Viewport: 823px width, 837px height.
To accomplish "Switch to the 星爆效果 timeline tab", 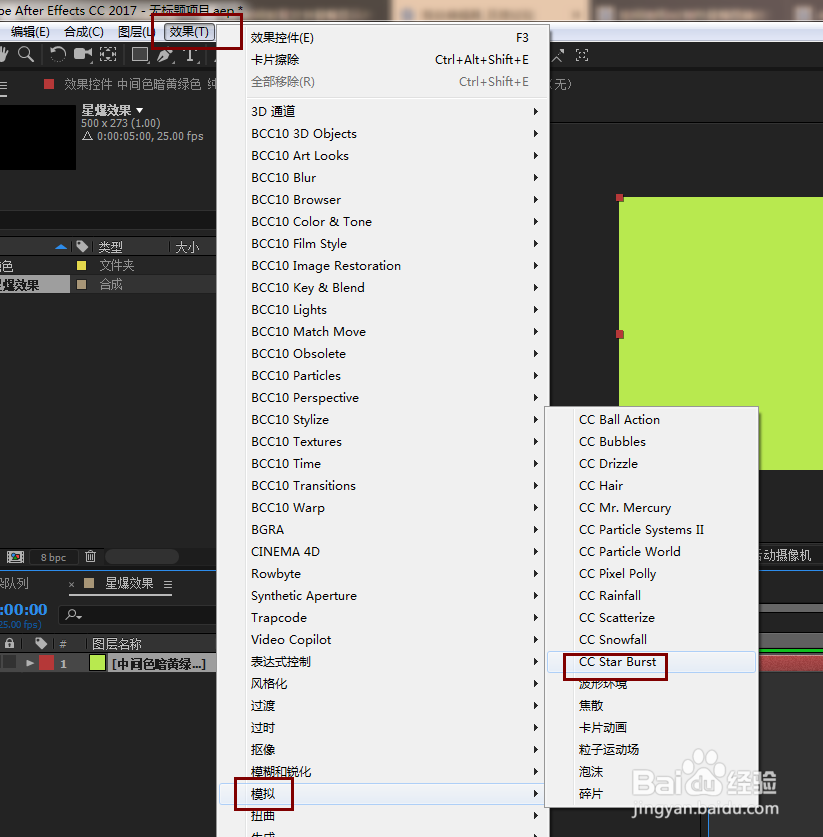I will click(x=129, y=583).
